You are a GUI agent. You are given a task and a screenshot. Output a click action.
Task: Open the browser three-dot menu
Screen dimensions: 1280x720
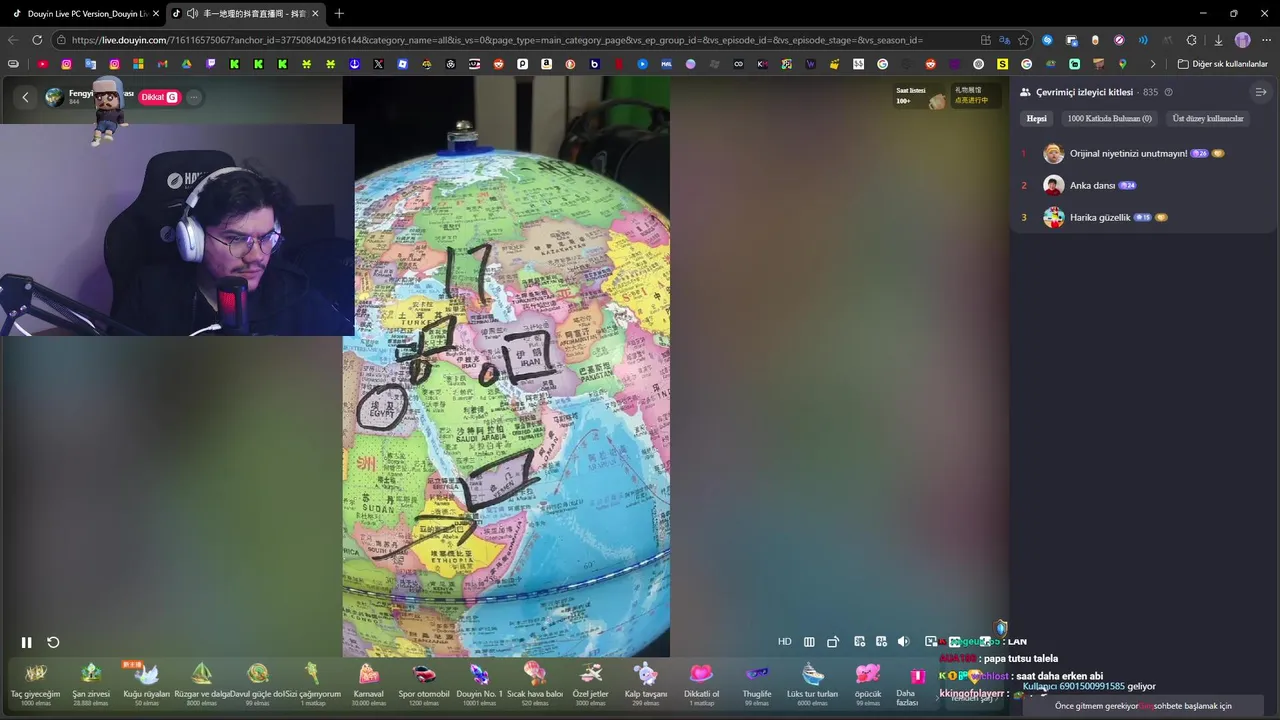pyautogui.click(x=1266, y=40)
